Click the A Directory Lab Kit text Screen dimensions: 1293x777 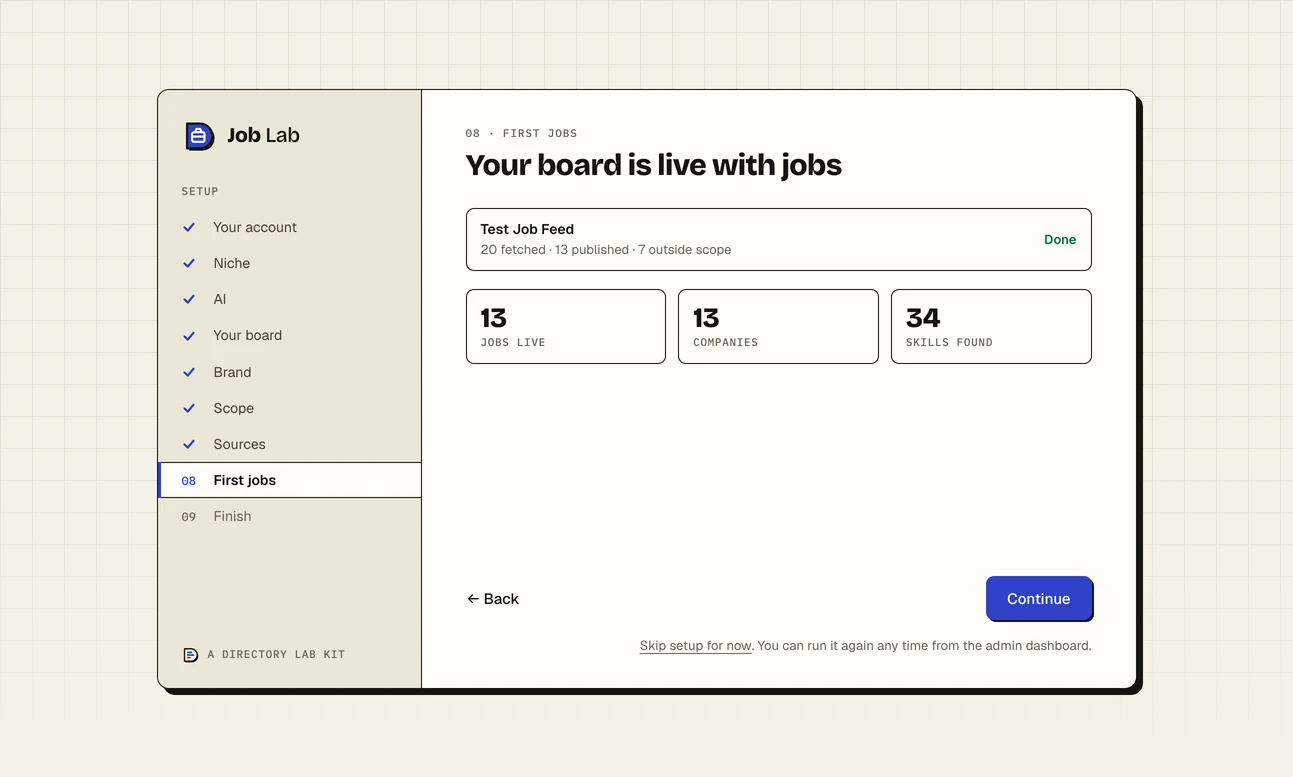(276, 655)
